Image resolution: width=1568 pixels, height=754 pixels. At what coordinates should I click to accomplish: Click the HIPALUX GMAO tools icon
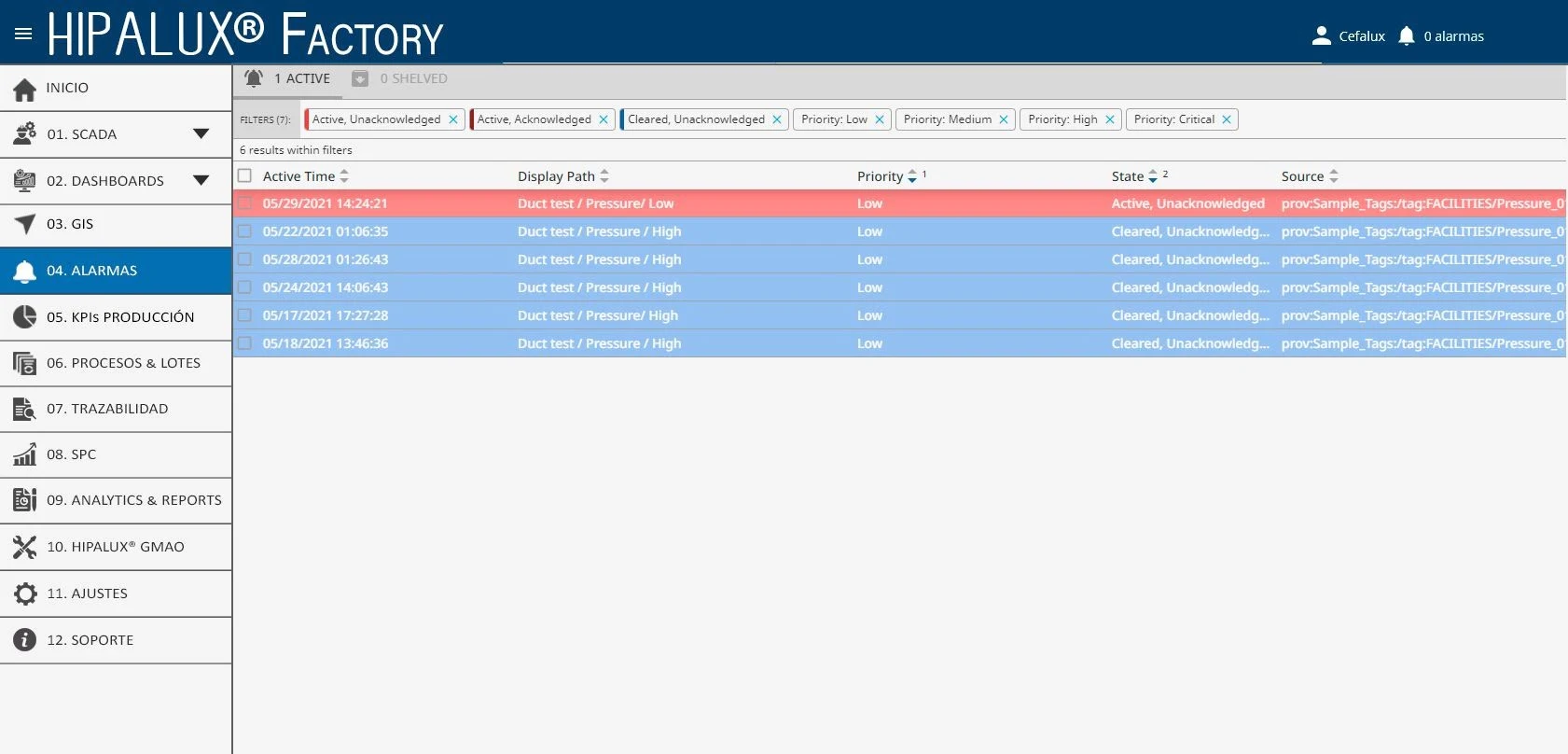click(x=25, y=547)
